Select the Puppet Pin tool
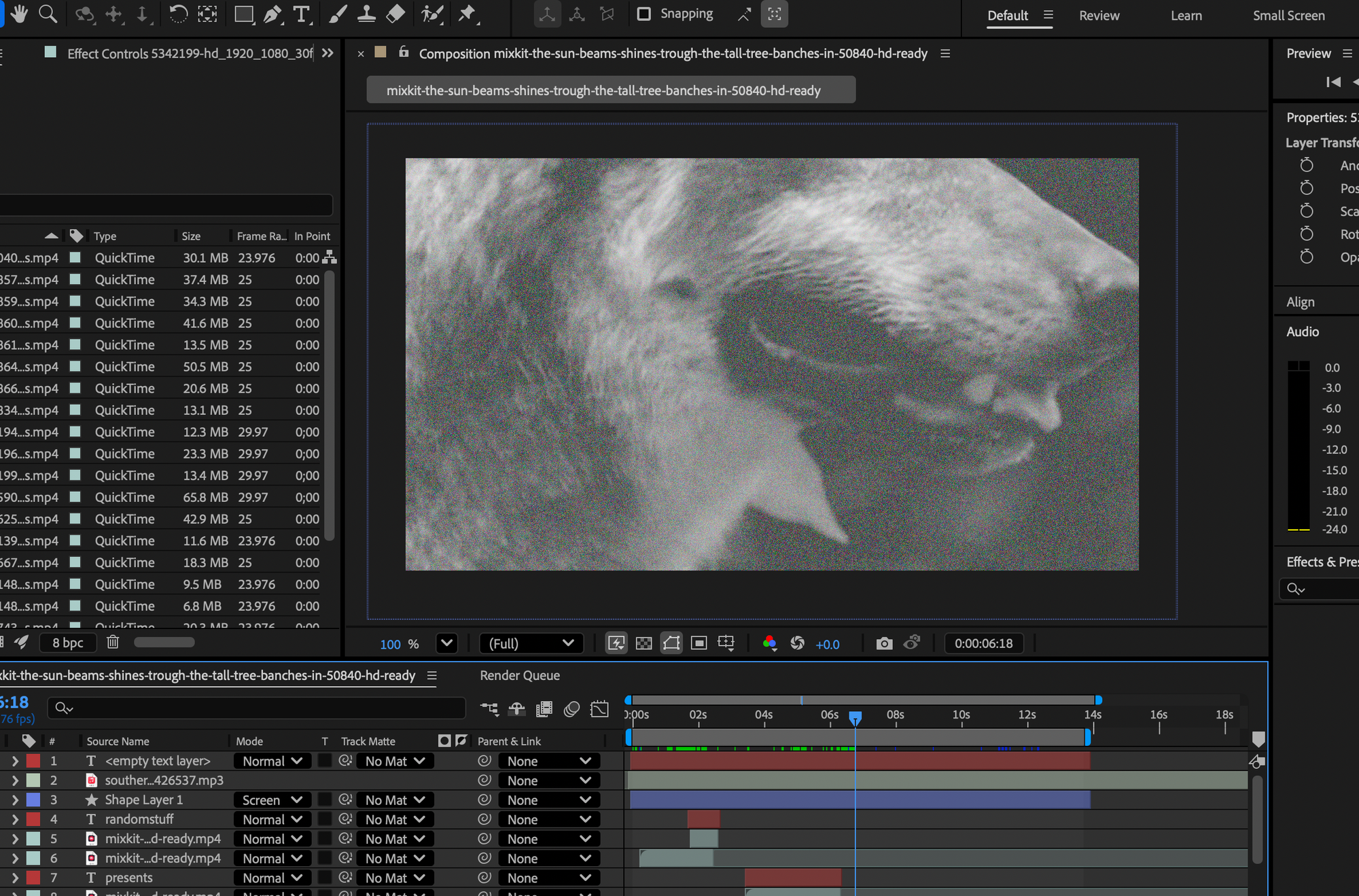This screenshot has width=1359, height=896. [467, 14]
